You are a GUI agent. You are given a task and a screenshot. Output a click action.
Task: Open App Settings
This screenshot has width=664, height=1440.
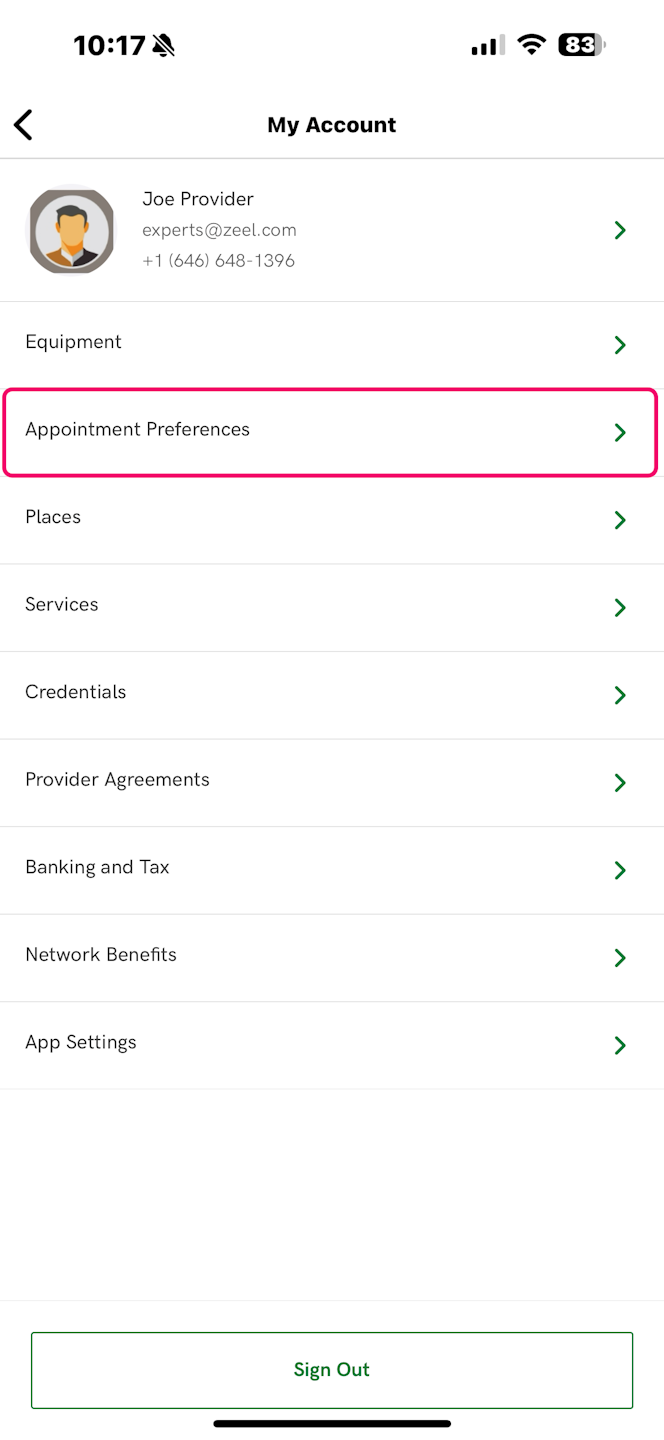tap(81, 1042)
